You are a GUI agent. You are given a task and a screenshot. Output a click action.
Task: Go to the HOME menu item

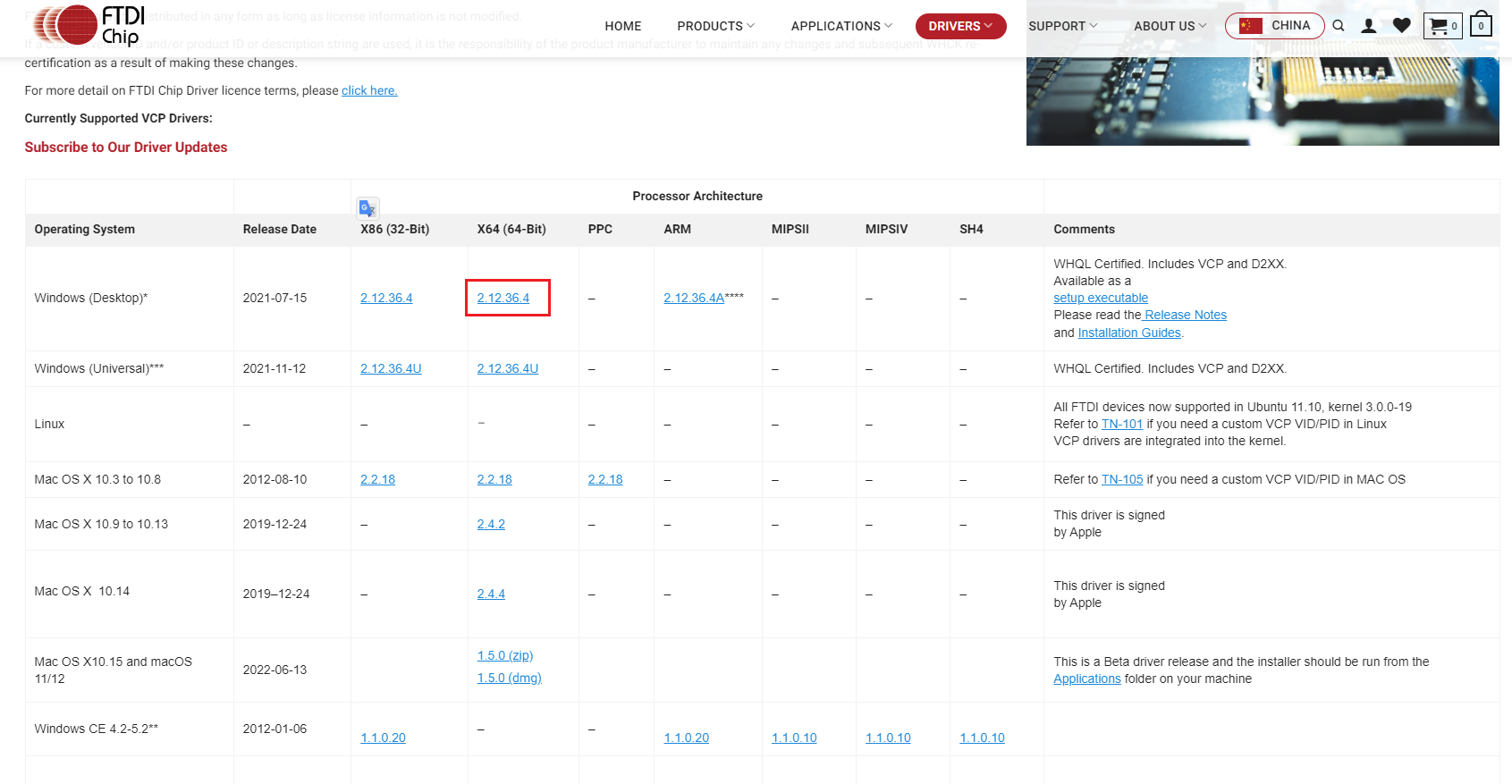coord(623,26)
